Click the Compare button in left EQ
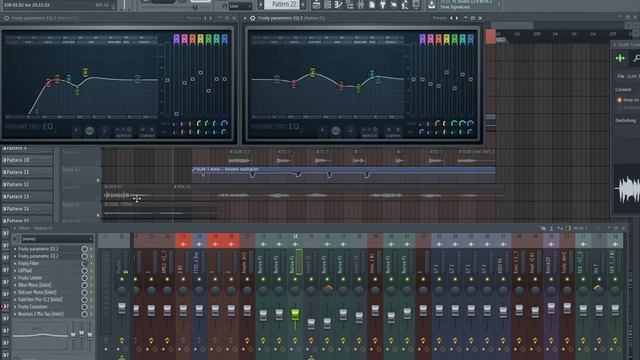The width and height of the screenshot is (640, 360). [x=147, y=132]
